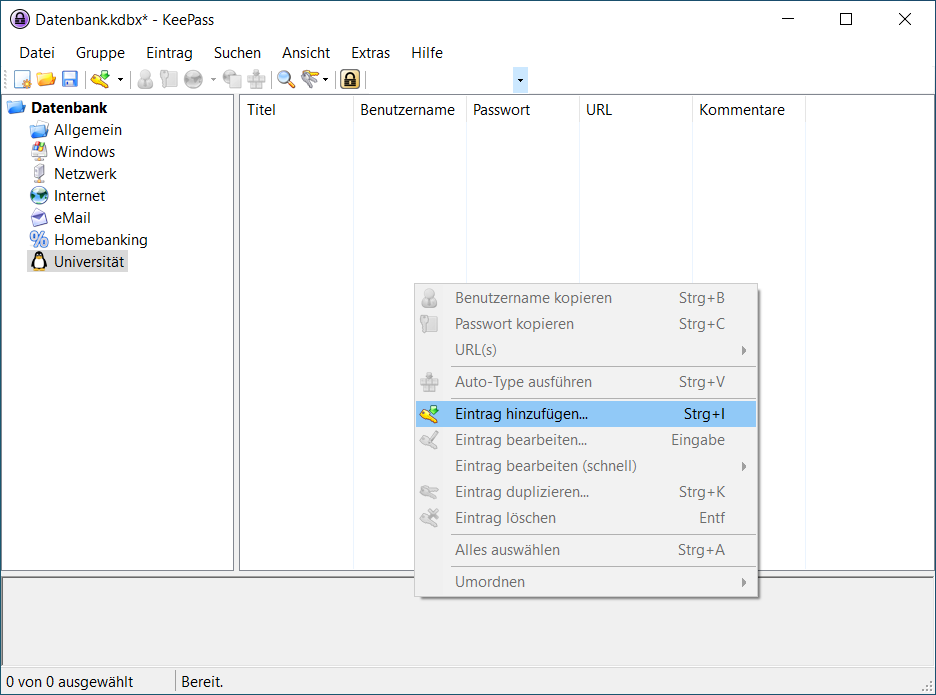
Task: Save database with the floppy disk icon
Action: pyautogui.click(x=70, y=79)
